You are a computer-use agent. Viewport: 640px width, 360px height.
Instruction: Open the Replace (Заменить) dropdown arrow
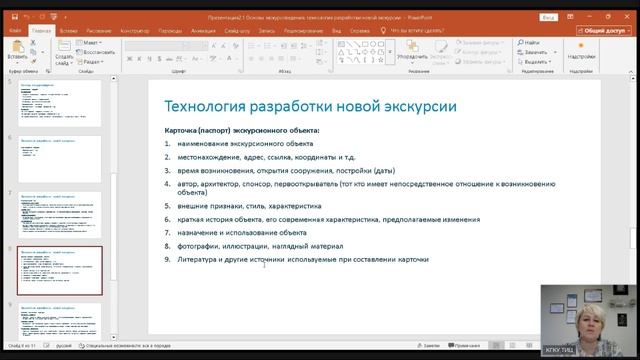pyautogui.click(x=555, y=52)
